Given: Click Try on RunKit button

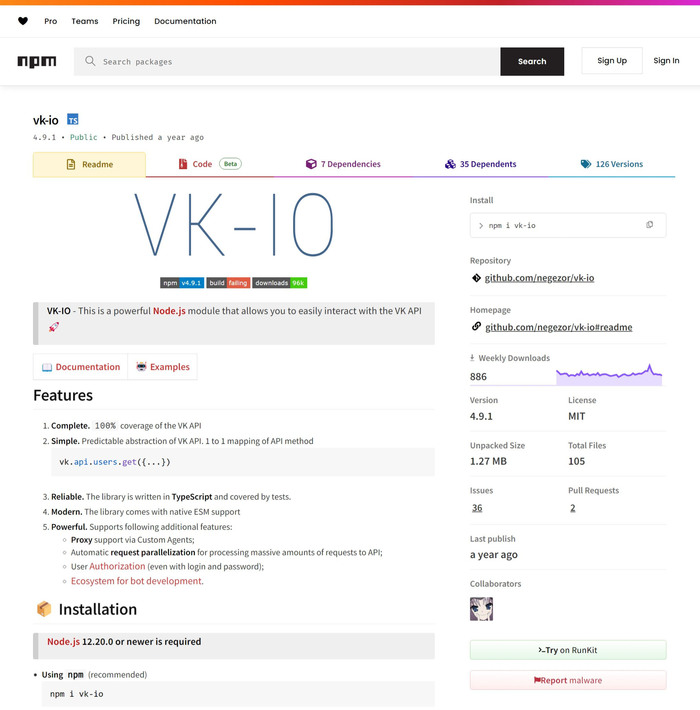Looking at the screenshot, I should (x=568, y=650).
